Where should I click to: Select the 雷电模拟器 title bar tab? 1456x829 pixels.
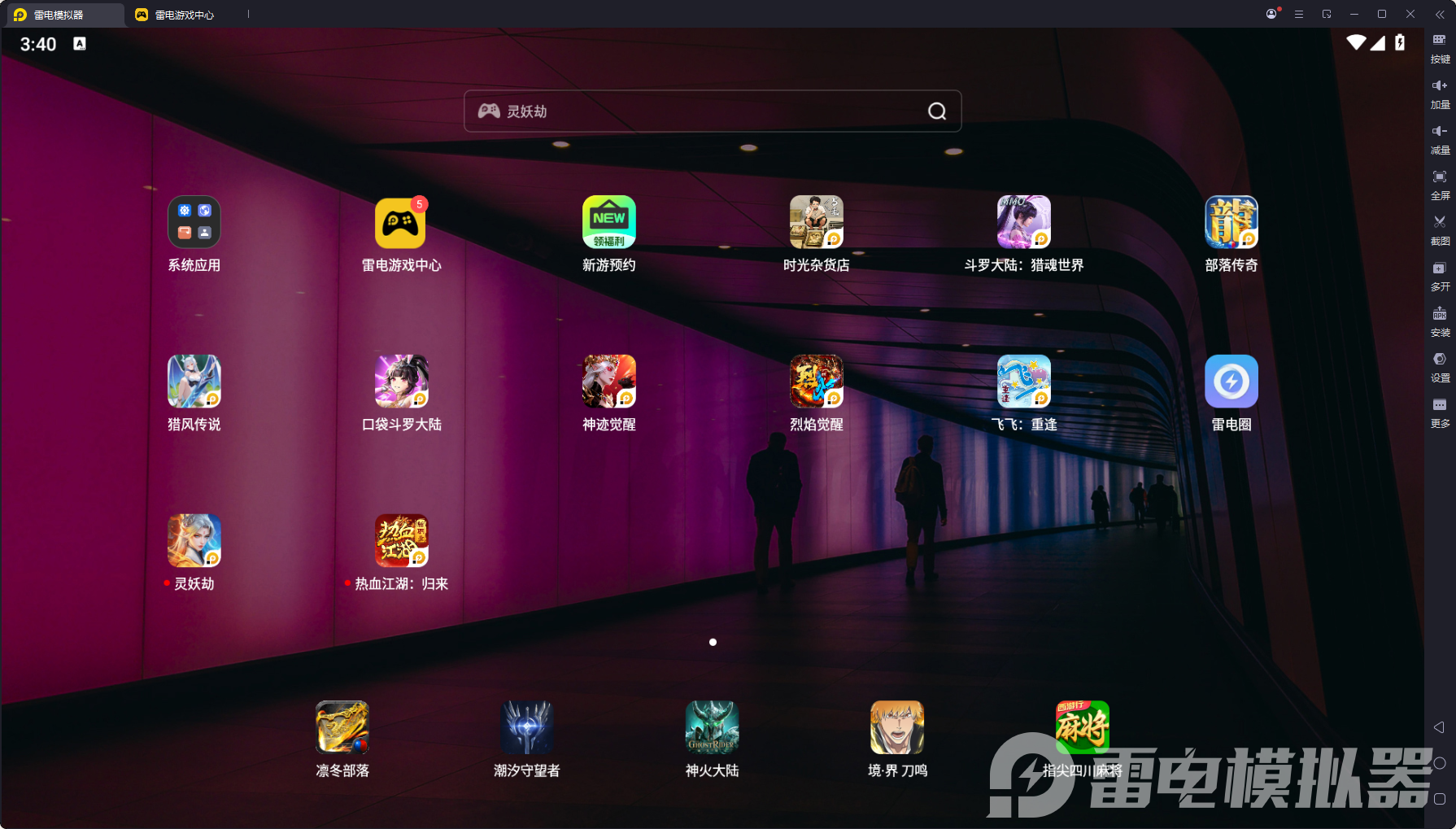coord(63,15)
